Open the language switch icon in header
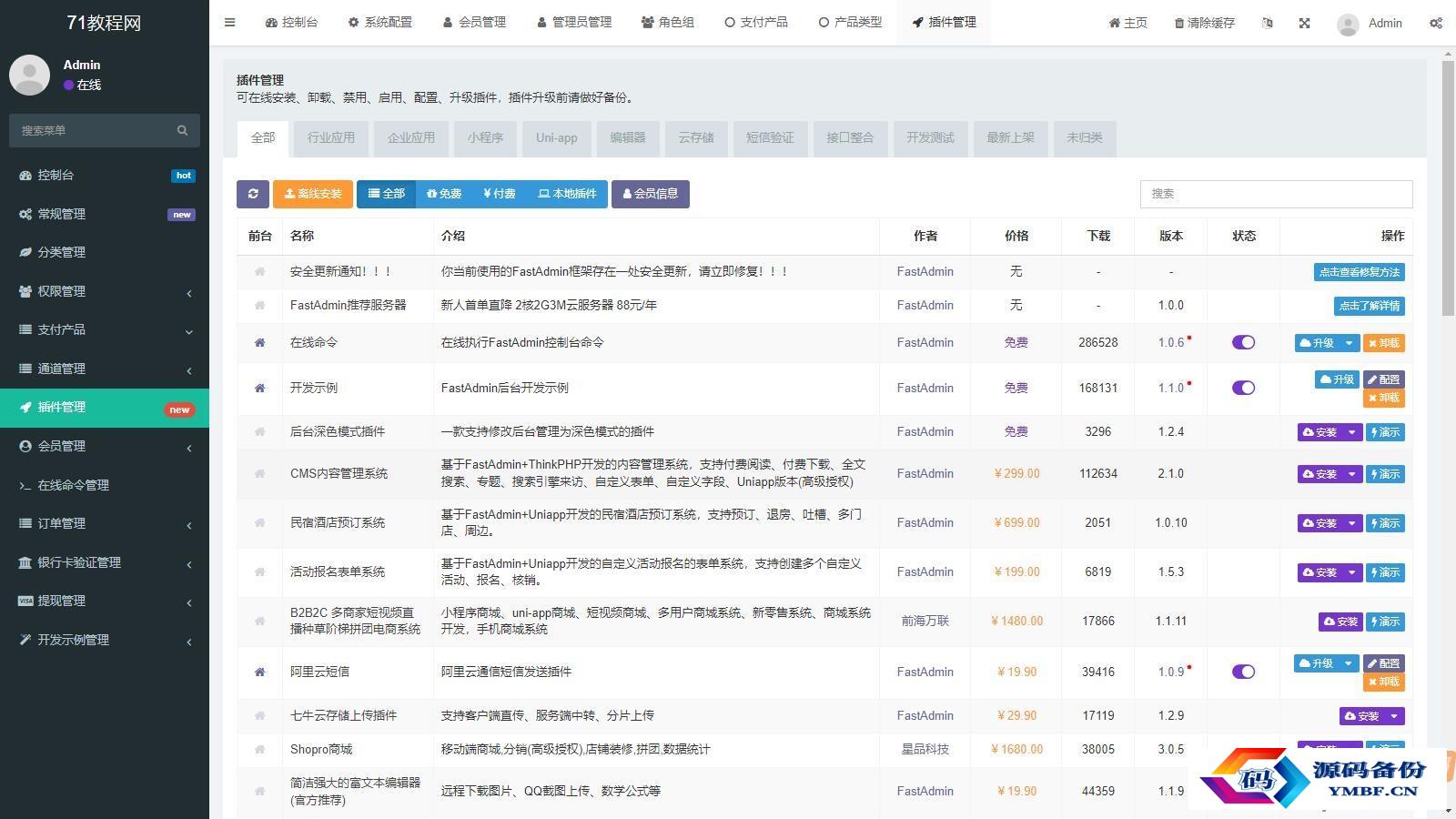This screenshot has width=1456, height=819. (1268, 23)
